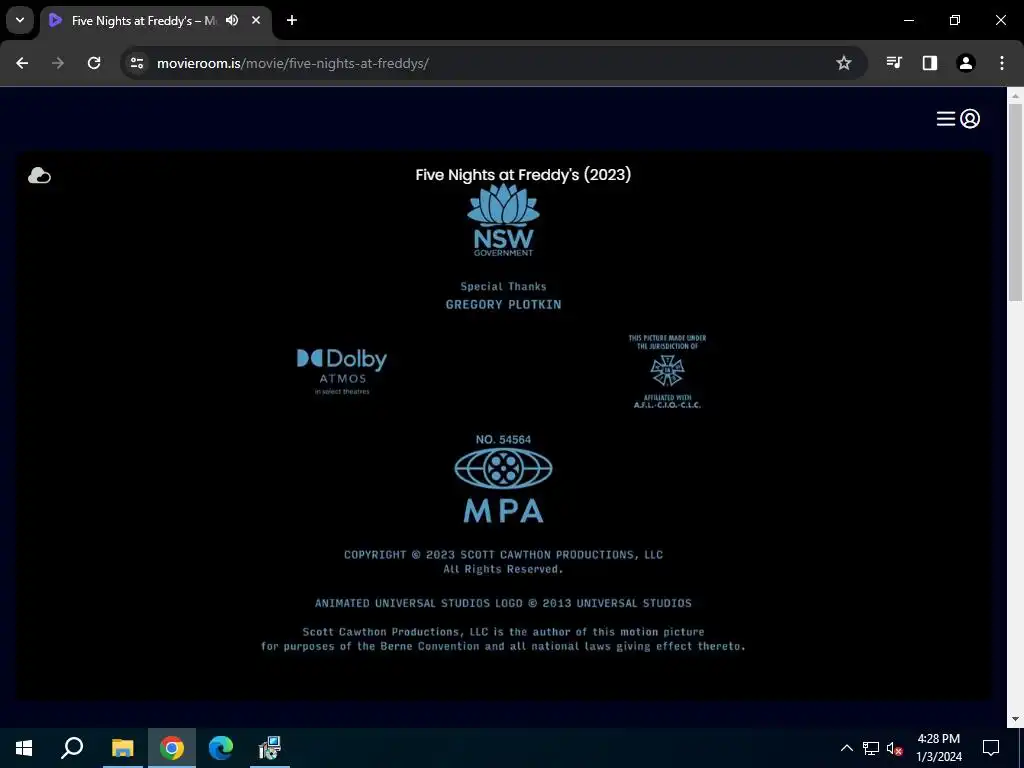Toggle the browser side panel
This screenshot has width=1024, height=768.
(x=930, y=63)
